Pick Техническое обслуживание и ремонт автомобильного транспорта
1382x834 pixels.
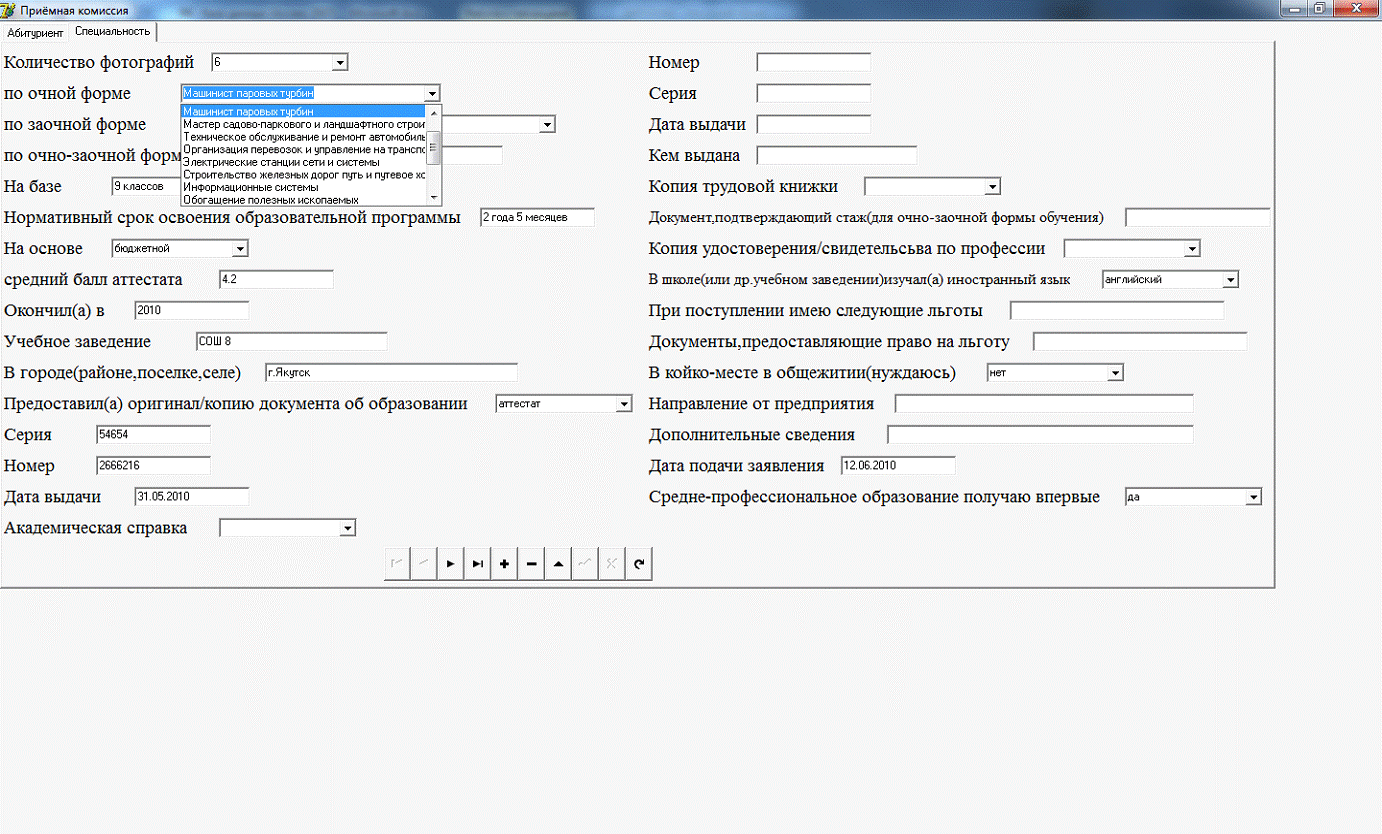point(303,136)
